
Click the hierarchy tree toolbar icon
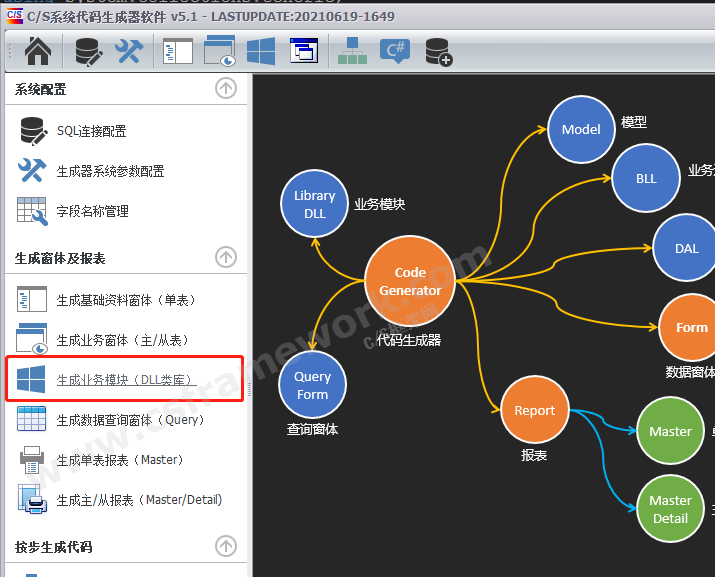(352, 51)
